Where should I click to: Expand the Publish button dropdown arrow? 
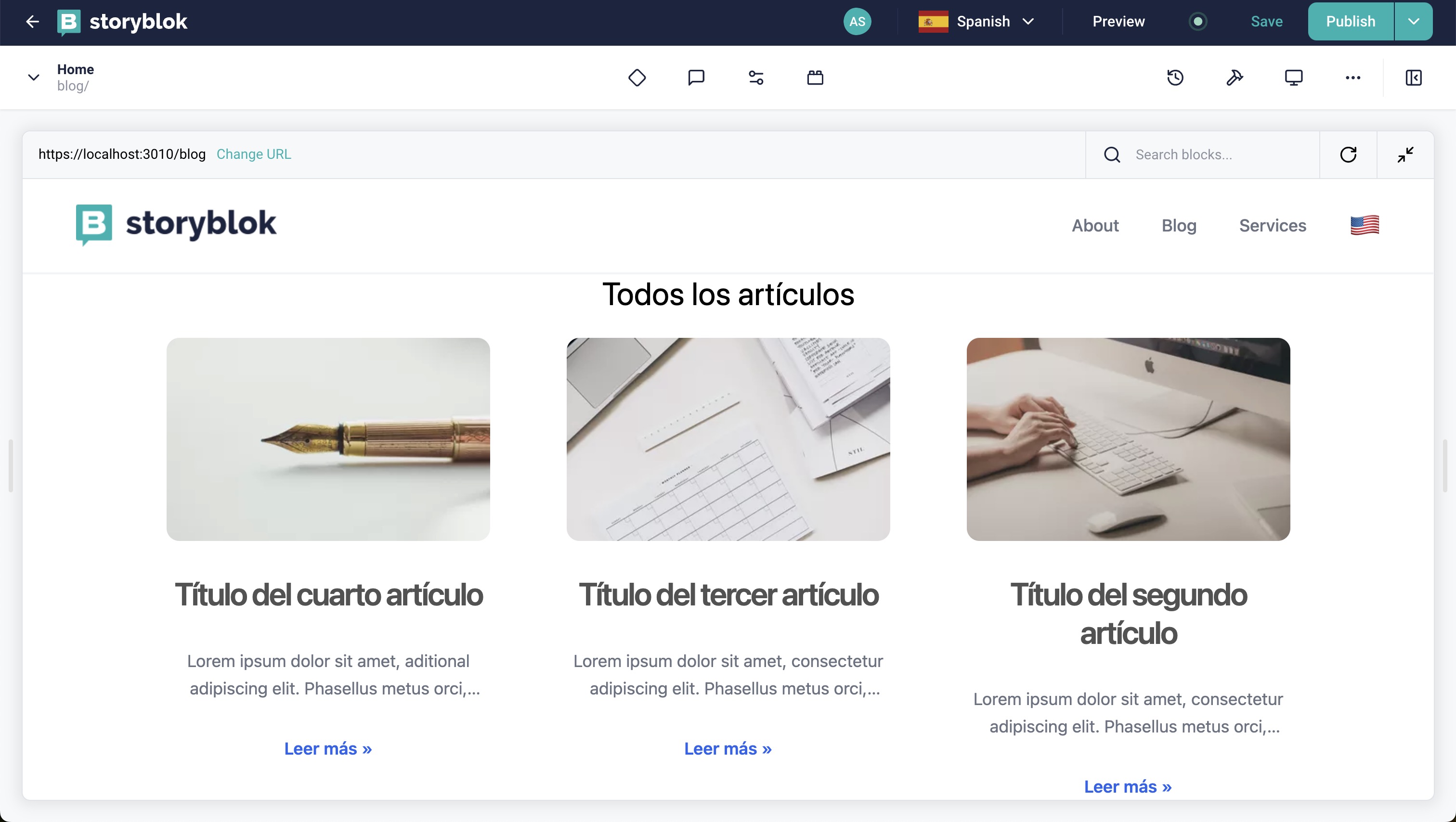pos(1413,21)
